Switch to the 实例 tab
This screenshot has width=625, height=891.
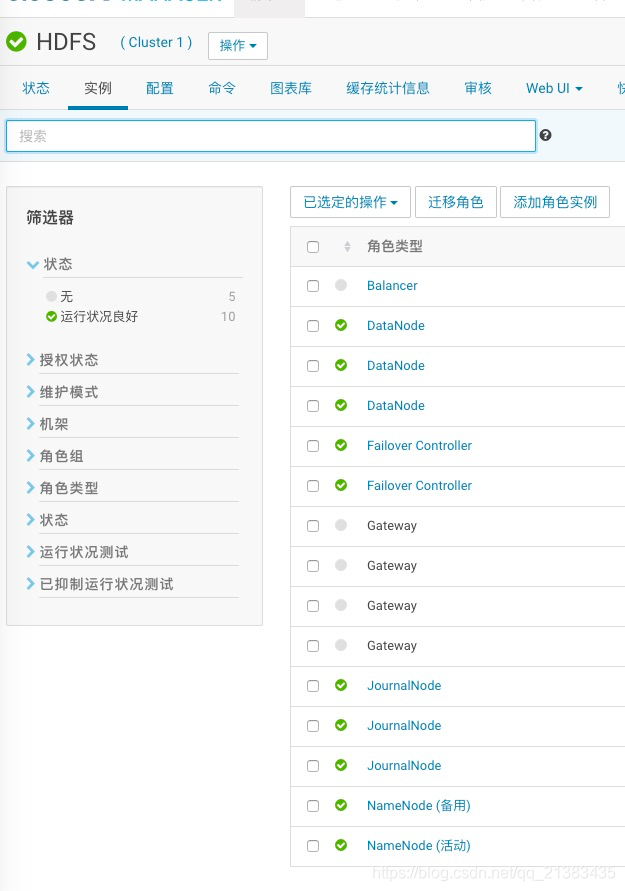(x=98, y=88)
